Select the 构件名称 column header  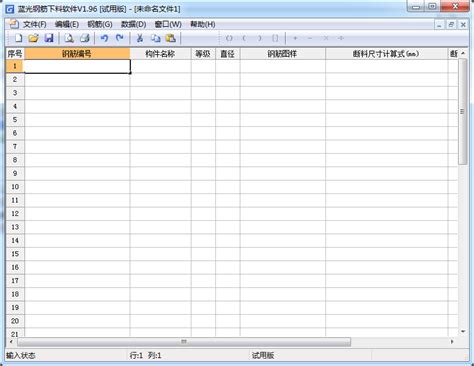pos(160,54)
